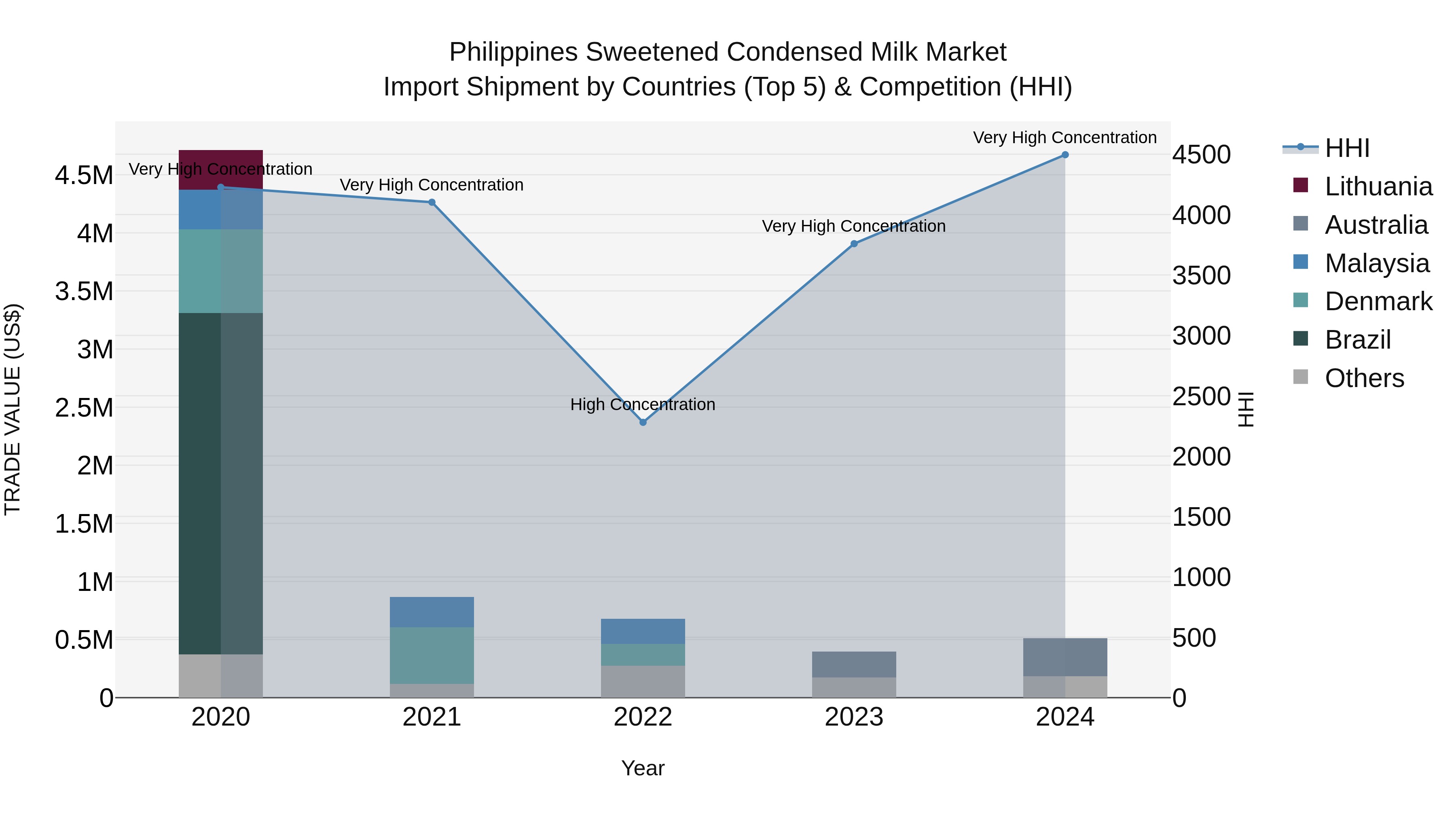Image resolution: width=1456 pixels, height=819 pixels.
Task: Click the 'High Concentration' annotation
Action: click(x=643, y=405)
